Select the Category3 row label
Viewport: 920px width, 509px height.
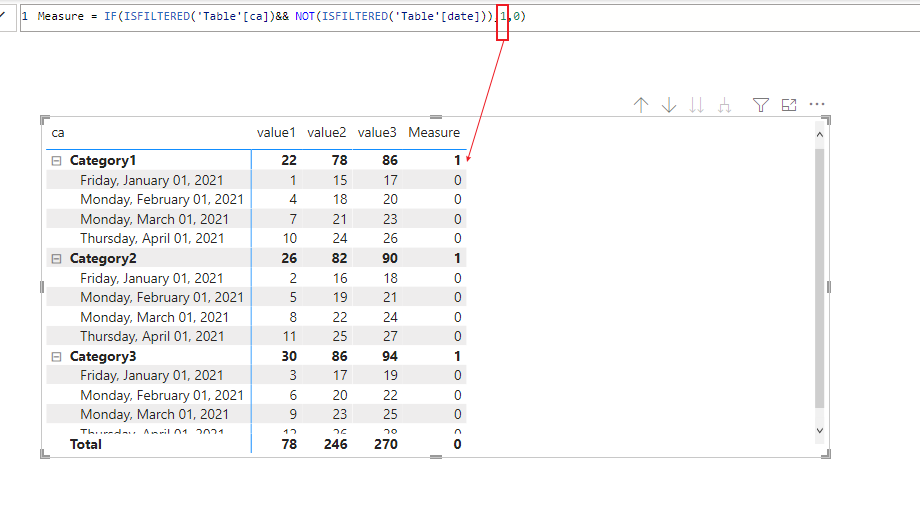pos(103,357)
